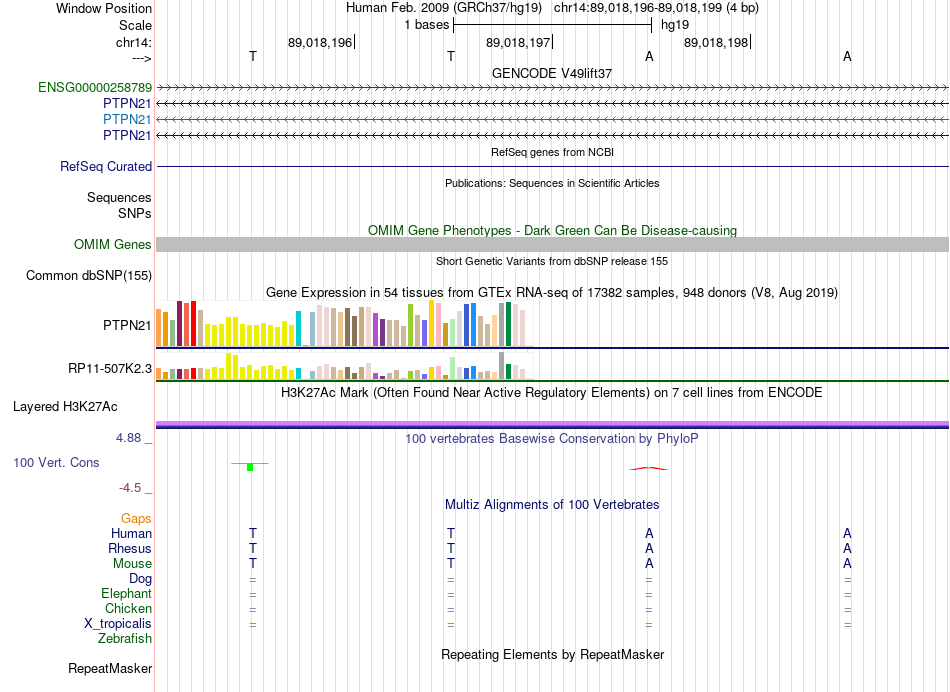
Task: Click the OMIM Genes track label
Action: (113, 244)
